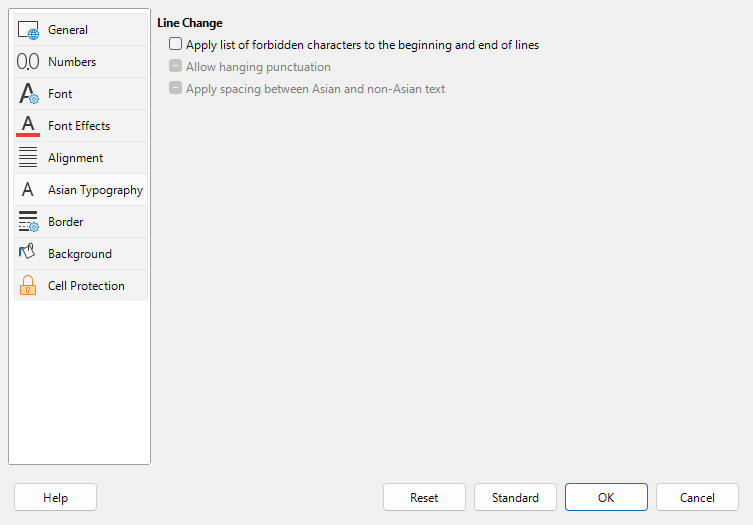
Task: Select the Font tab label
Action: coord(60,94)
